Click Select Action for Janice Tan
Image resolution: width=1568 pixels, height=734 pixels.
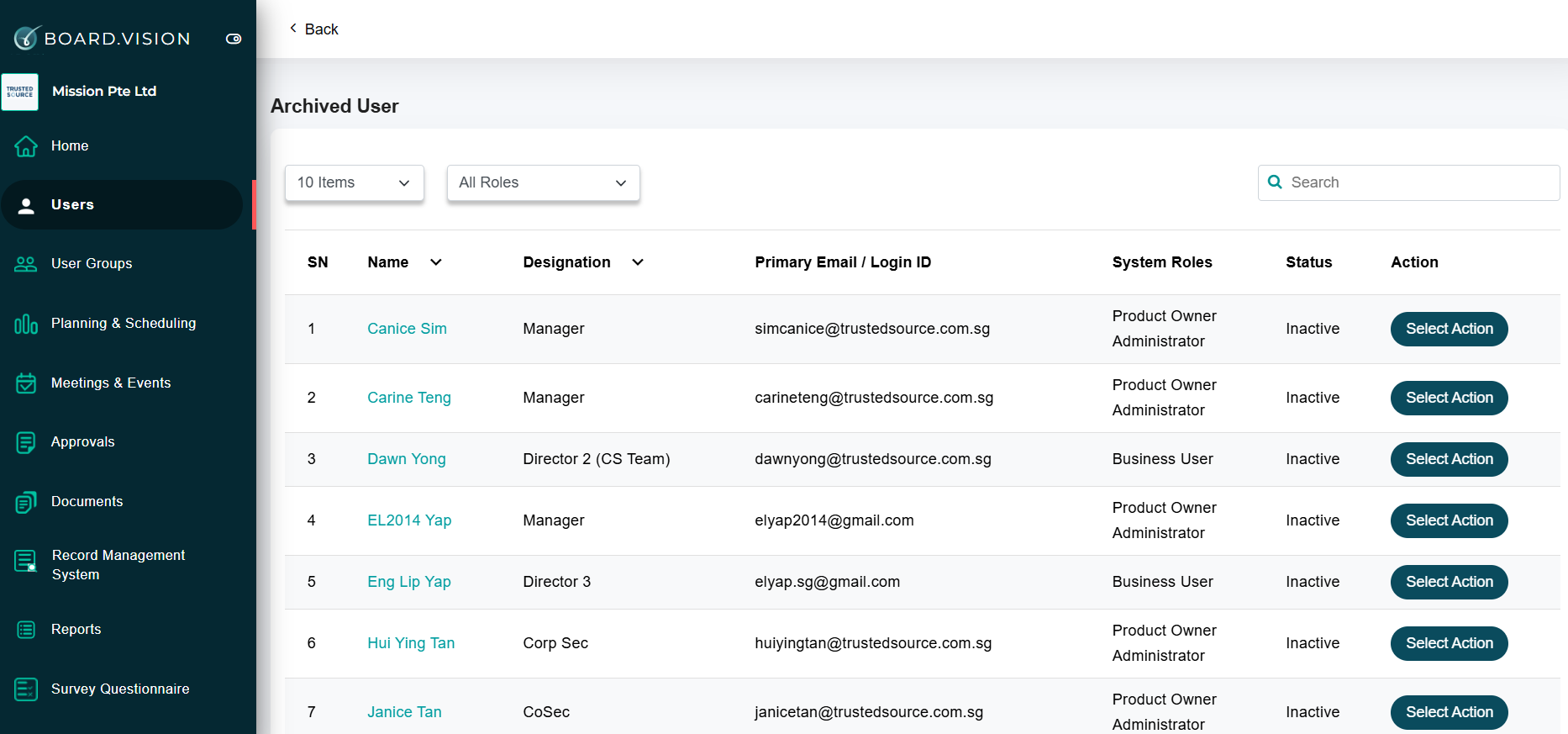(x=1450, y=712)
